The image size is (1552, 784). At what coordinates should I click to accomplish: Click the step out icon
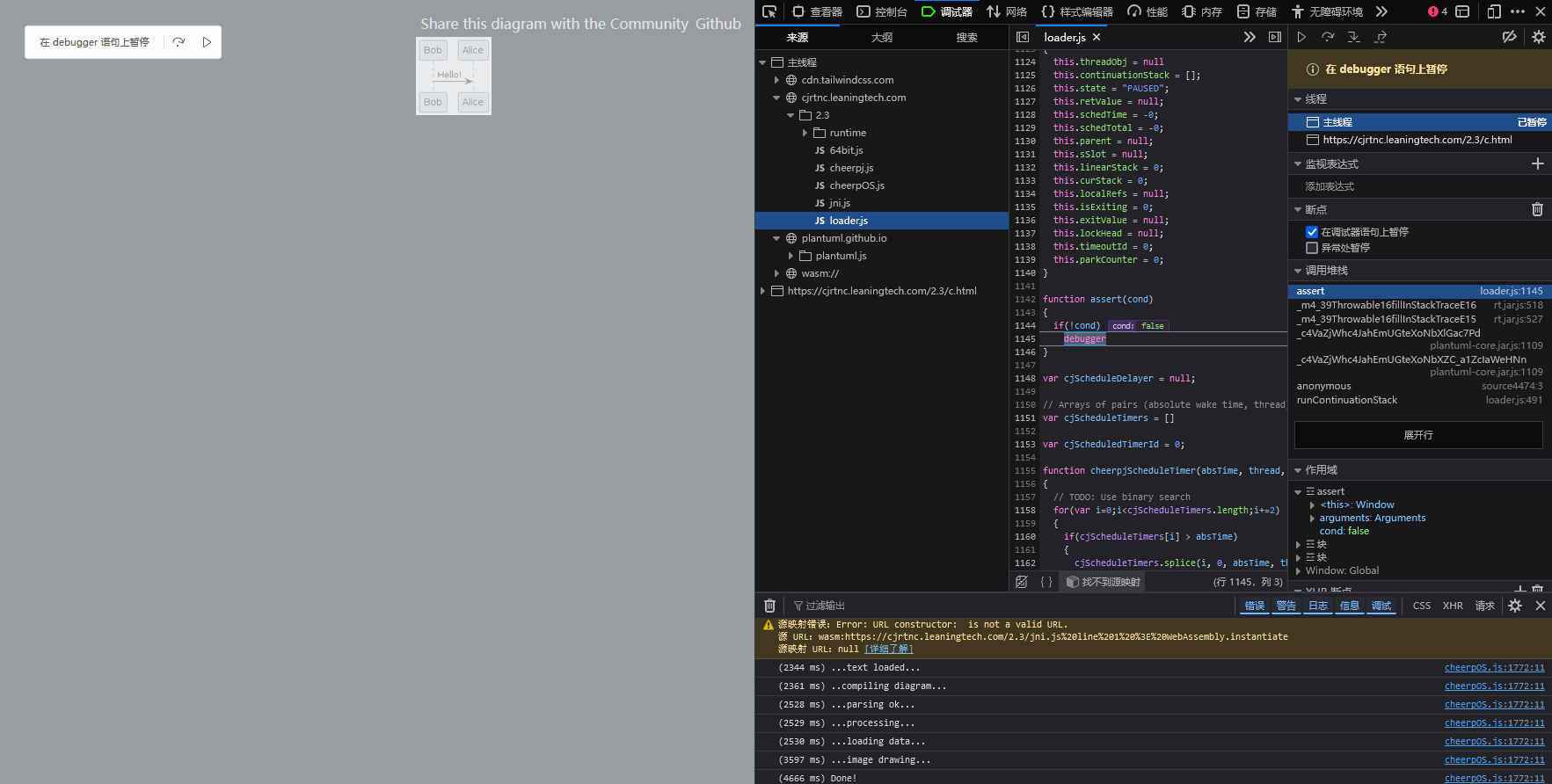tap(1381, 37)
